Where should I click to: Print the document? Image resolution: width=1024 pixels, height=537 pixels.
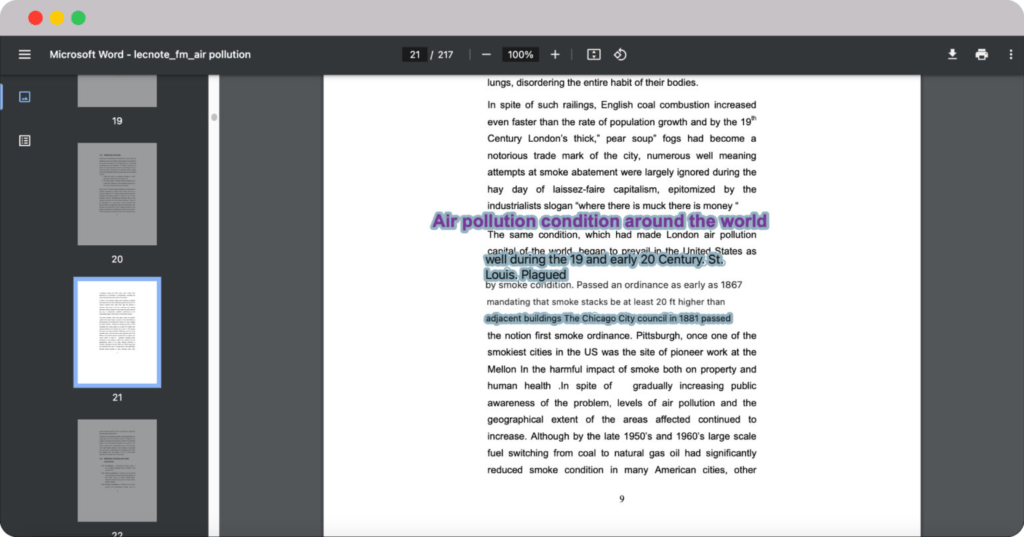pyautogui.click(x=982, y=54)
